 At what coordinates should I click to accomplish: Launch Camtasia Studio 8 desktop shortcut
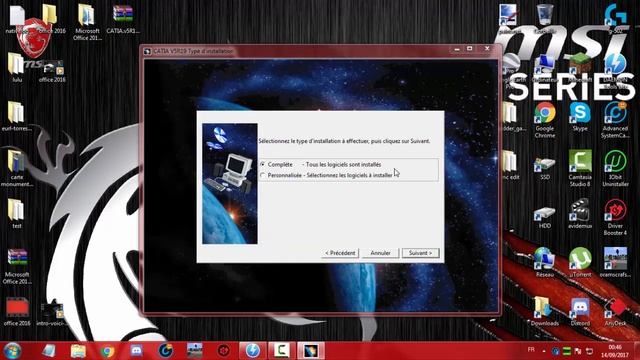(580, 168)
